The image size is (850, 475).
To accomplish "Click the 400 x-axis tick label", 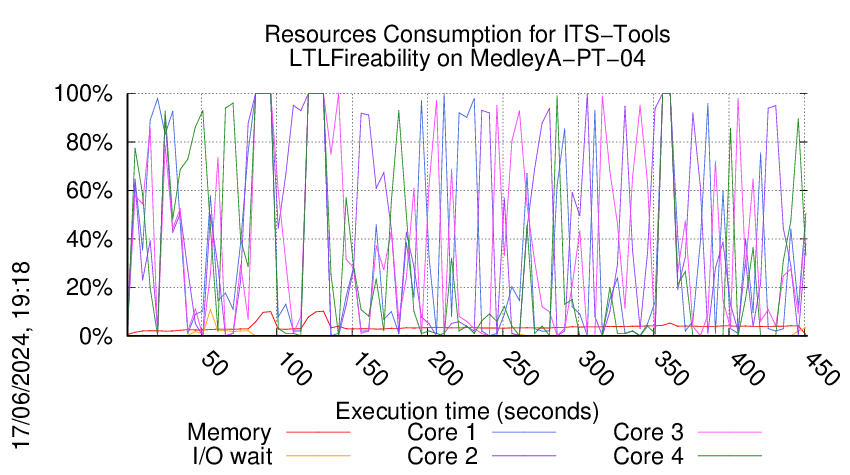I will [x=746, y=369].
